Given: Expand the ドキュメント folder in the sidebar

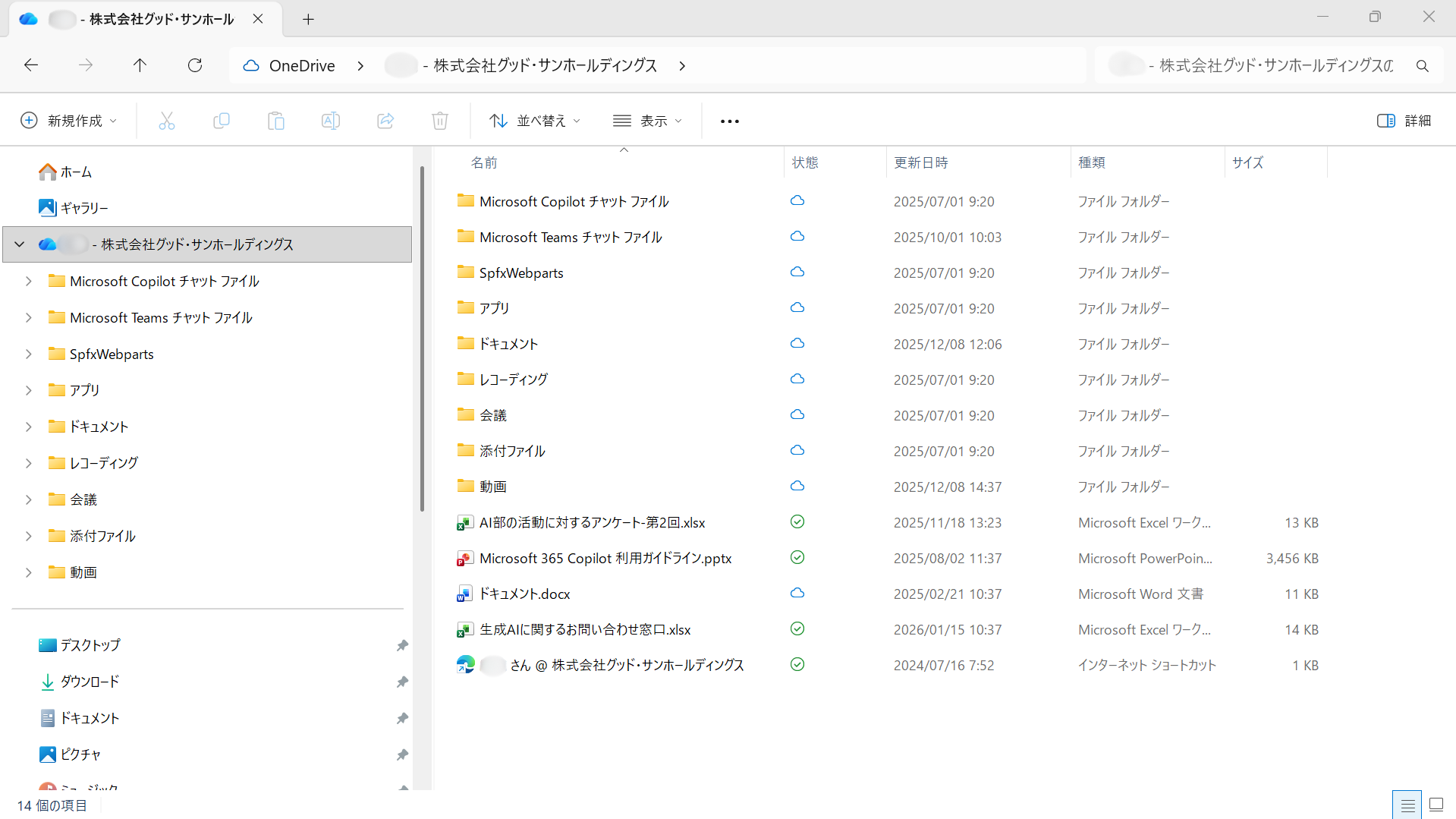Looking at the screenshot, I should [x=29, y=426].
